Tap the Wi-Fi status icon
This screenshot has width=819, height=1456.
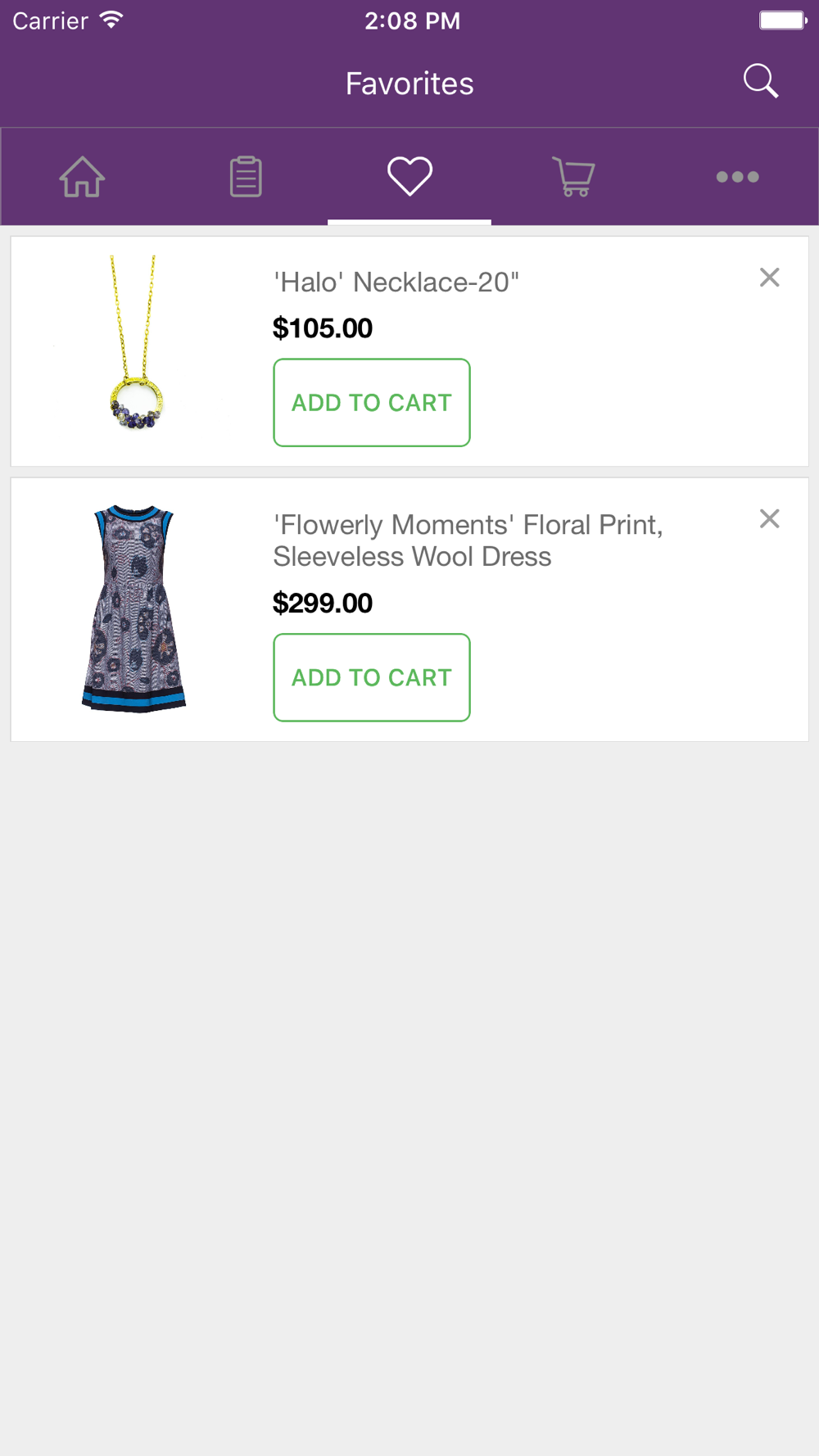coord(111,20)
